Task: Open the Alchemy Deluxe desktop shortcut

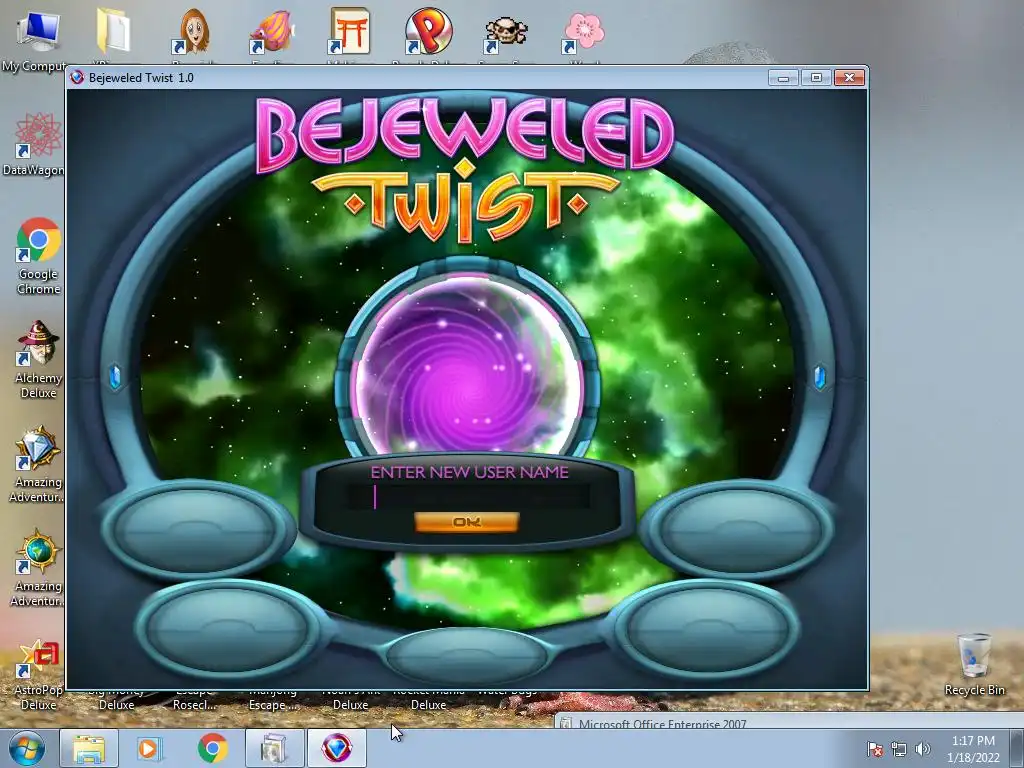Action: (38, 359)
